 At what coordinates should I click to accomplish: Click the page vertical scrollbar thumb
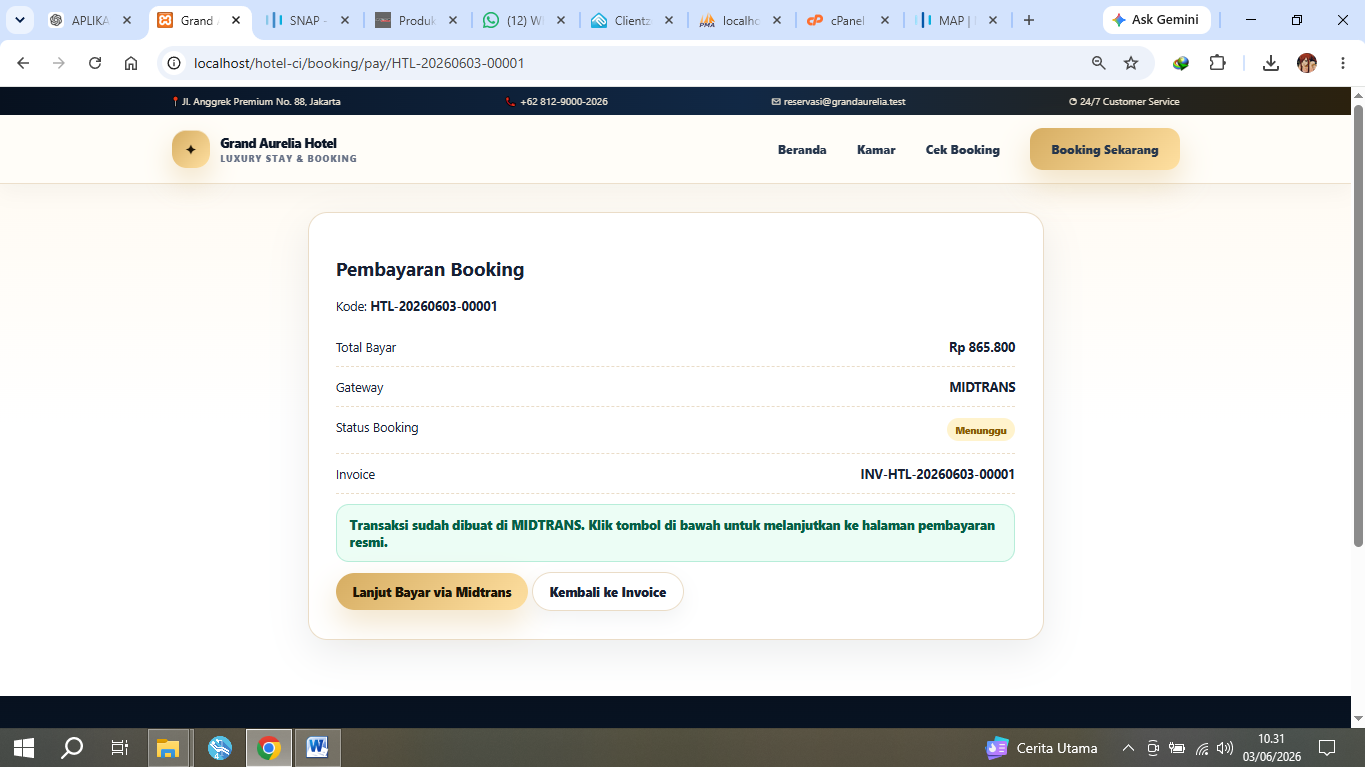pyautogui.click(x=1358, y=325)
